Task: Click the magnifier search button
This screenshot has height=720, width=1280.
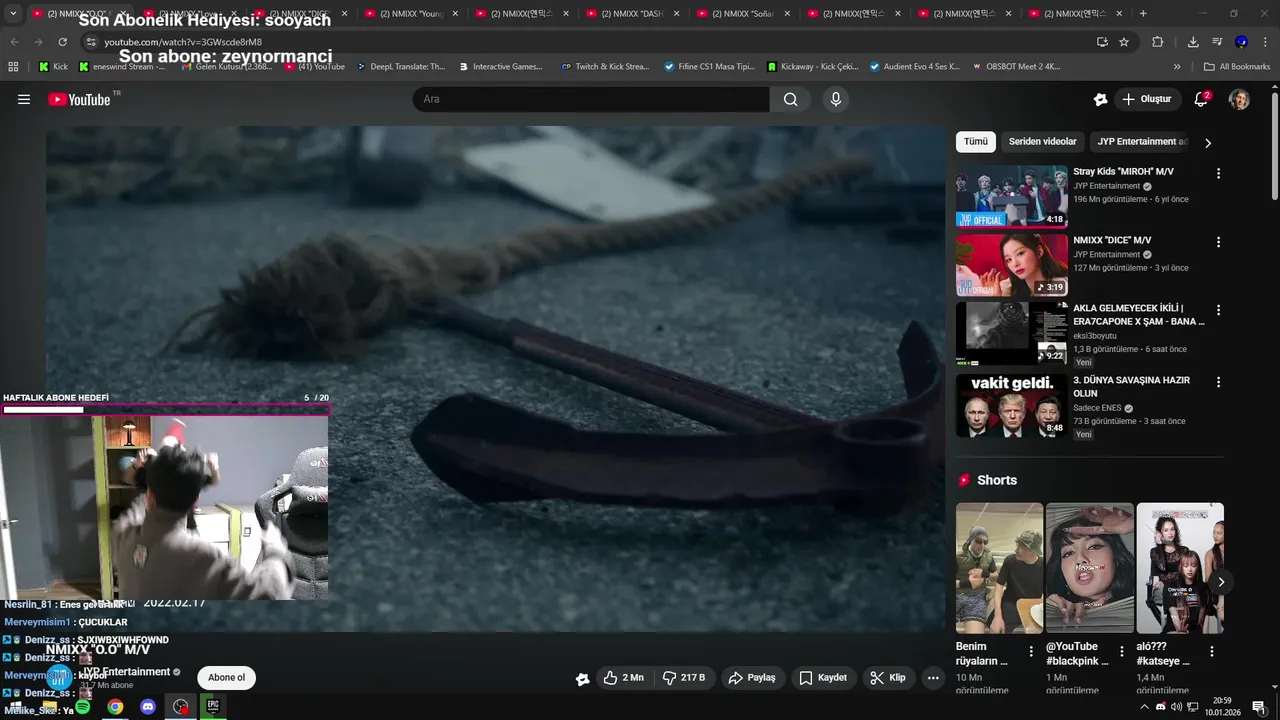Action: click(x=791, y=99)
